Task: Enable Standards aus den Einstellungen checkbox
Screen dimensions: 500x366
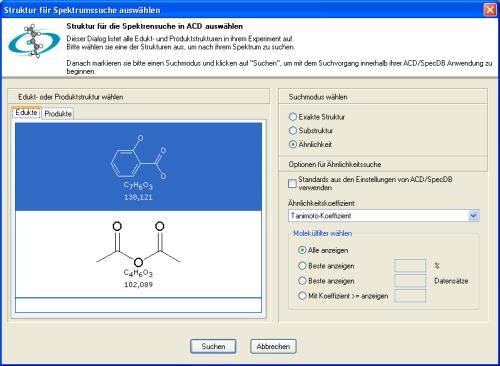Action: coord(292,183)
